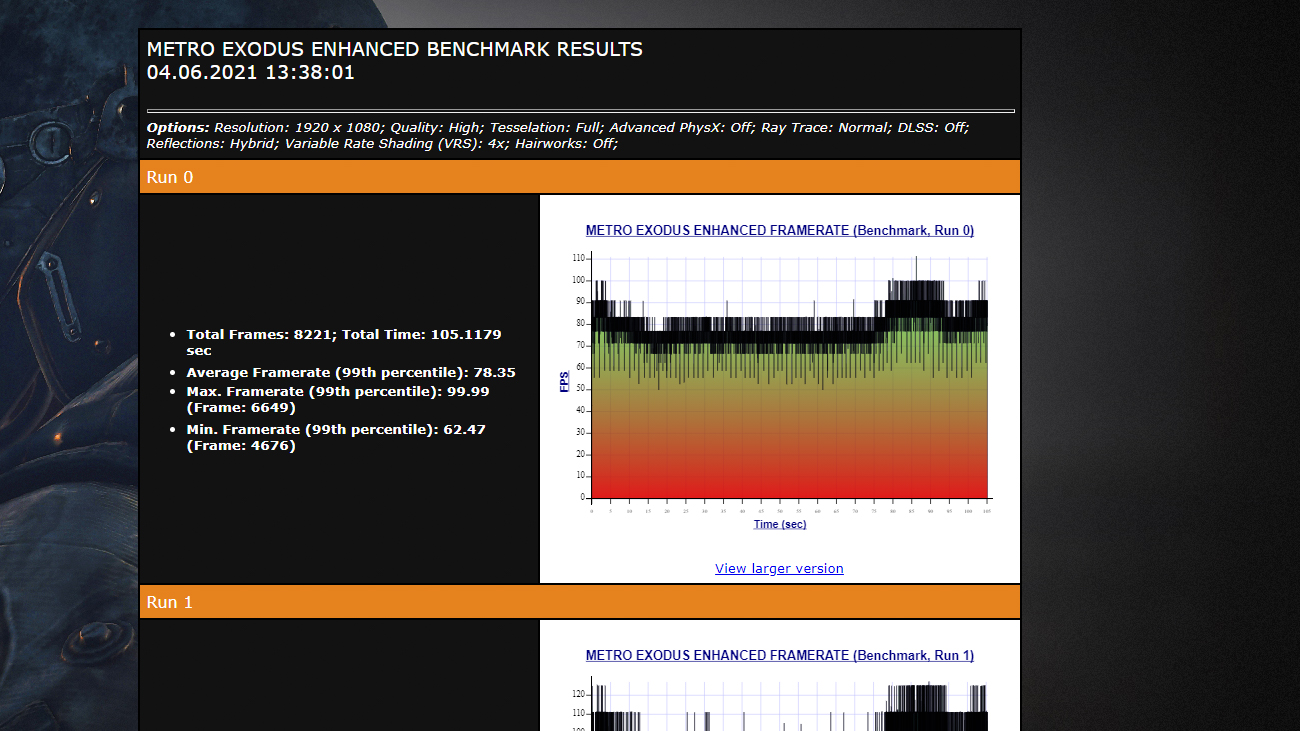Click the Average Framerate 78.35 line
This screenshot has height=731, width=1300.
tap(351, 372)
